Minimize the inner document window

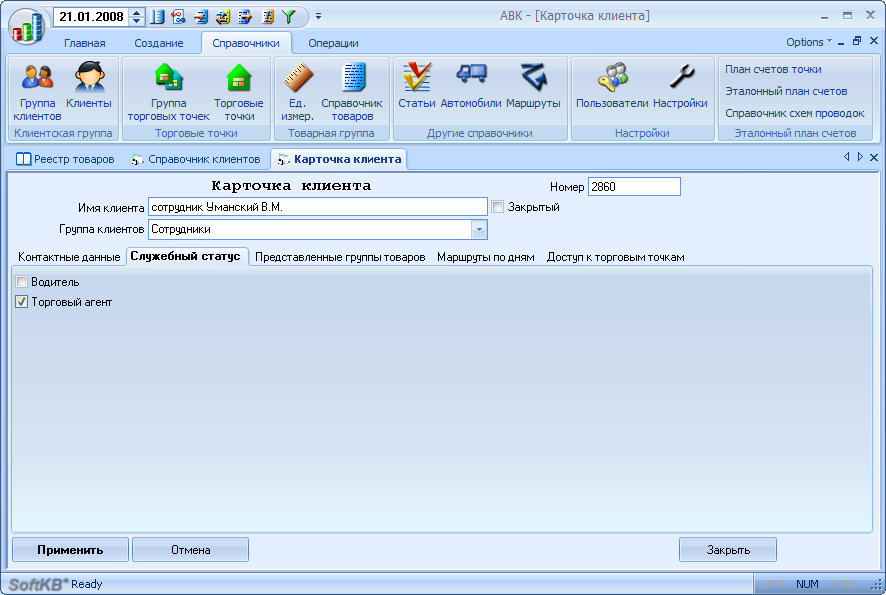pyautogui.click(x=841, y=42)
